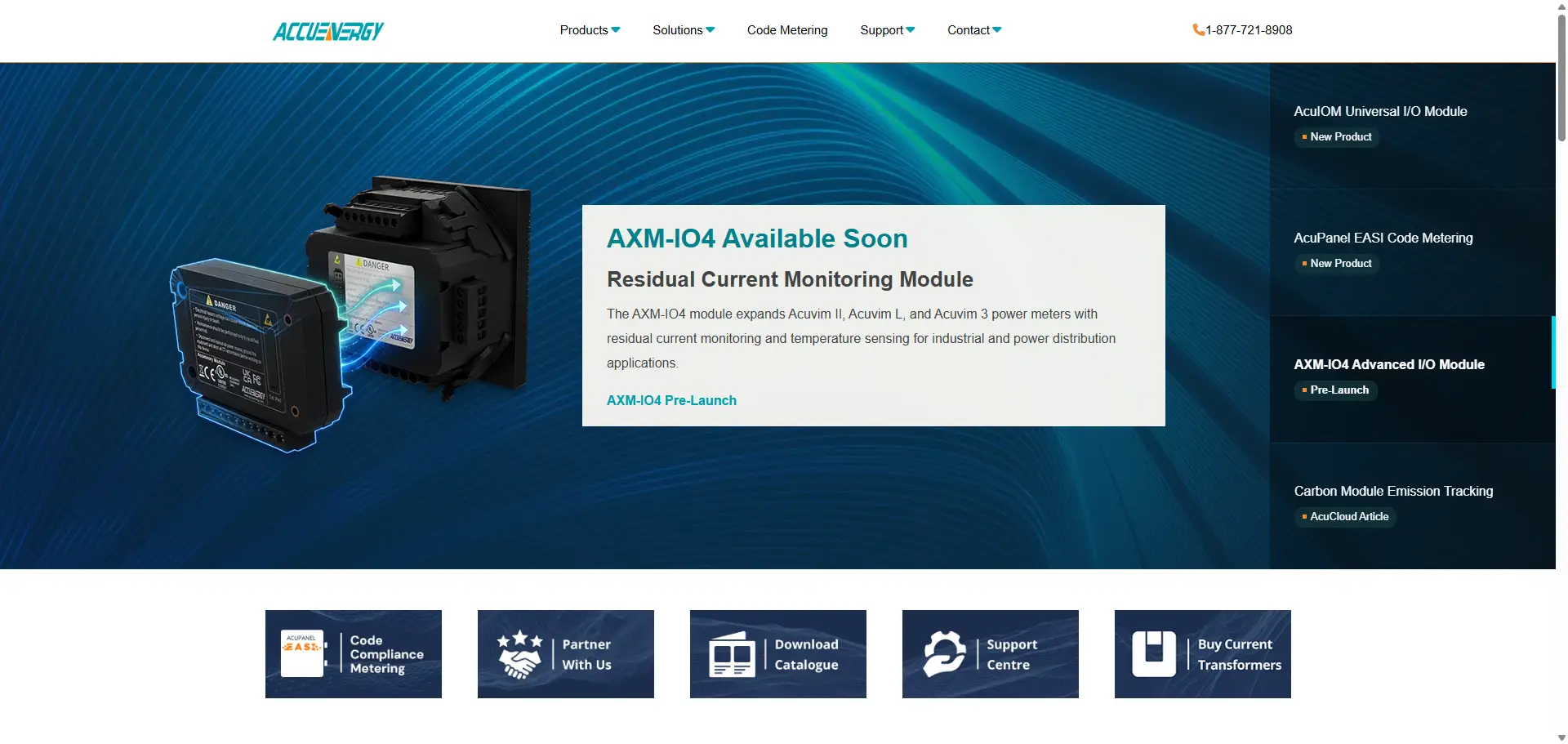Select AcuPanel EASI Code Metering slide
Viewport: 1568px width, 744px height.
tap(1413, 252)
